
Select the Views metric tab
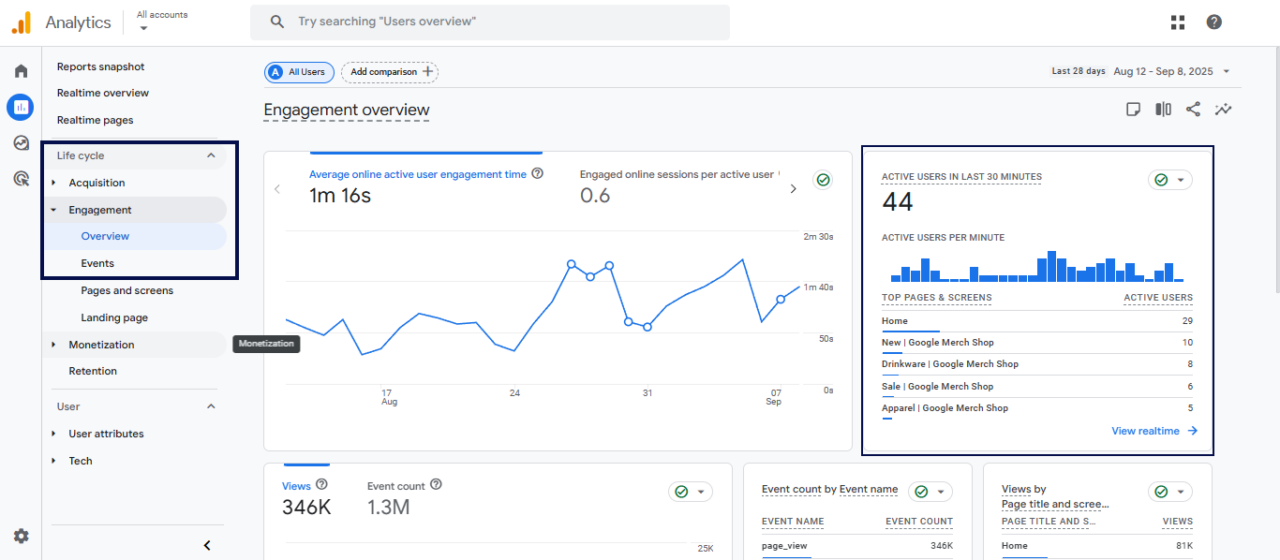tap(306, 497)
